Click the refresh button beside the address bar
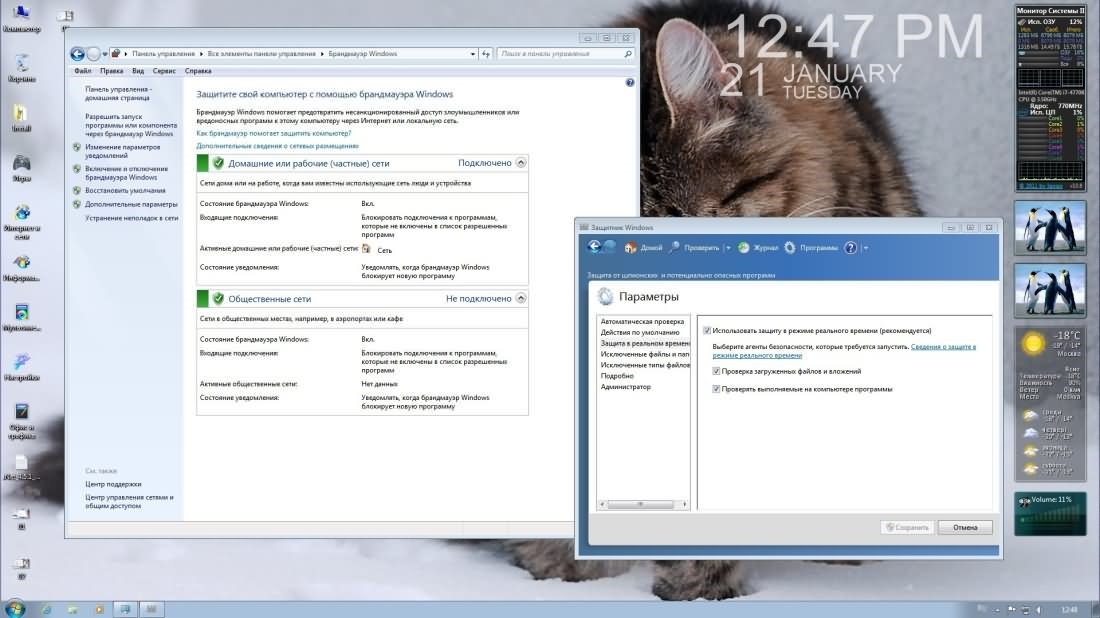The width and height of the screenshot is (1100, 618). pos(485,54)
